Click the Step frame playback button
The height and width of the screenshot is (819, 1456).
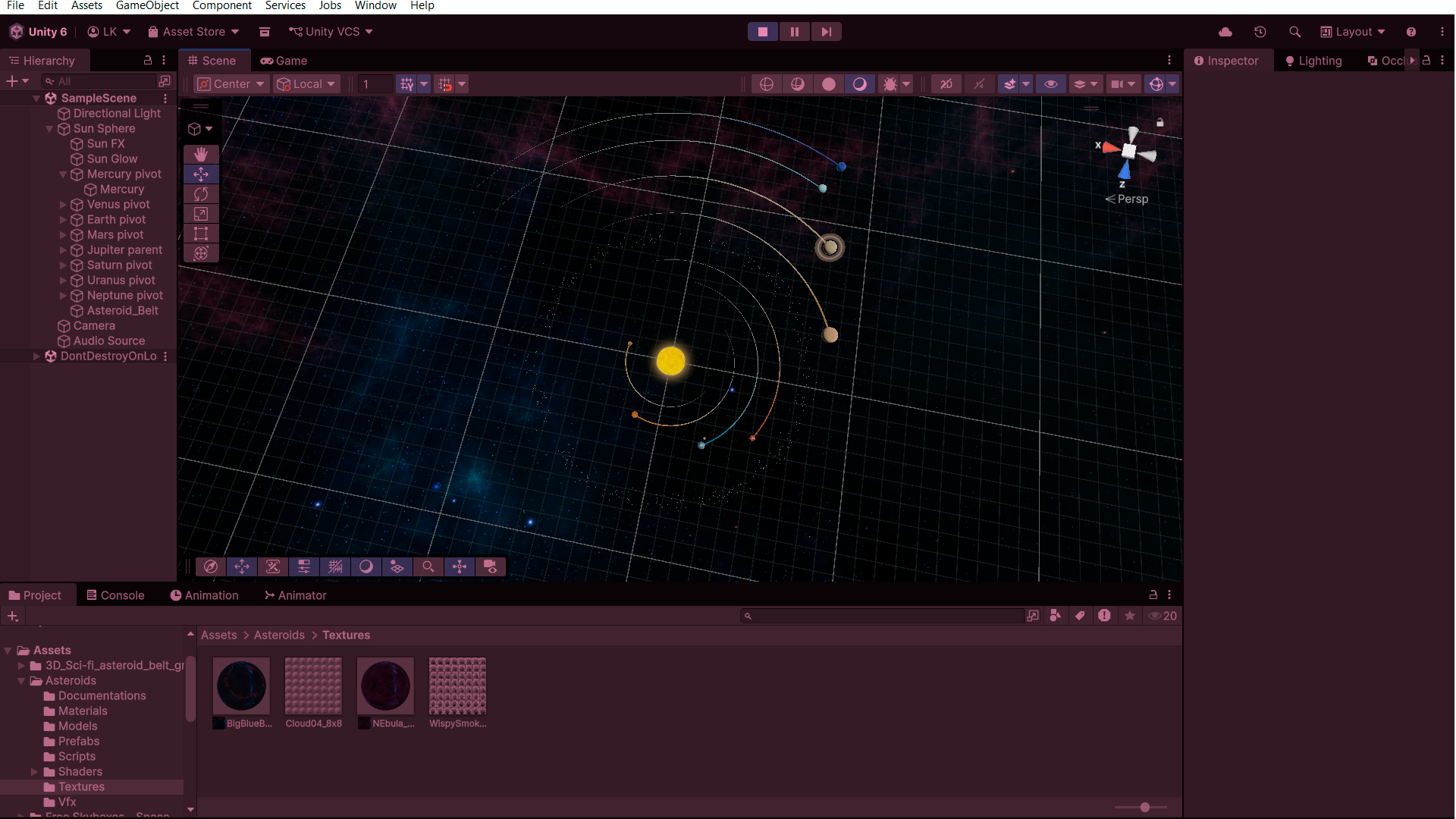pyautogui.click(x=826, y=32)
